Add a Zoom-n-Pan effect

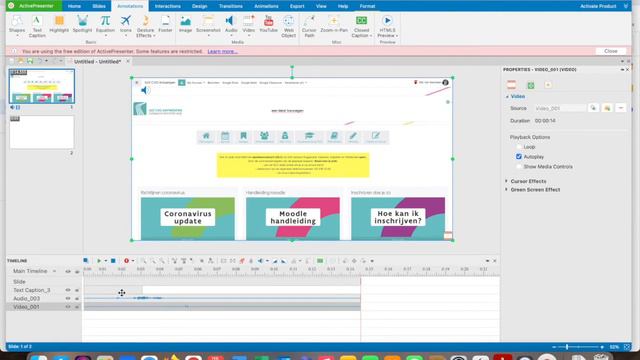click(x=334, y=24)
